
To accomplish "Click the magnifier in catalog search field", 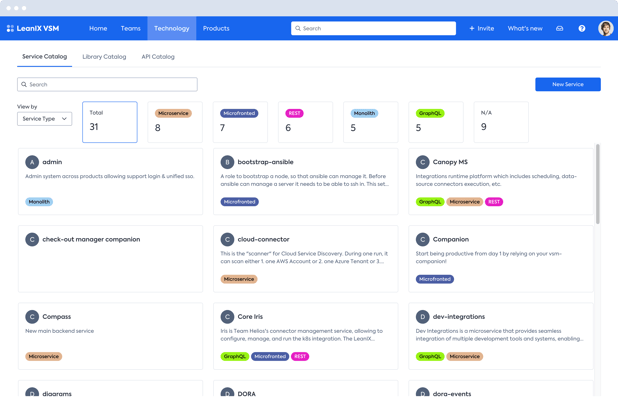I will coord(24,84).
